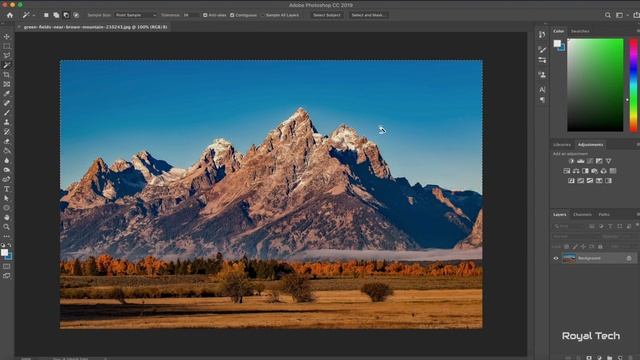Image resolution: width=640 pixels, height=360 pixels.
Task: Toggle Quick Mask mode
Action: (x=7, y=267)
